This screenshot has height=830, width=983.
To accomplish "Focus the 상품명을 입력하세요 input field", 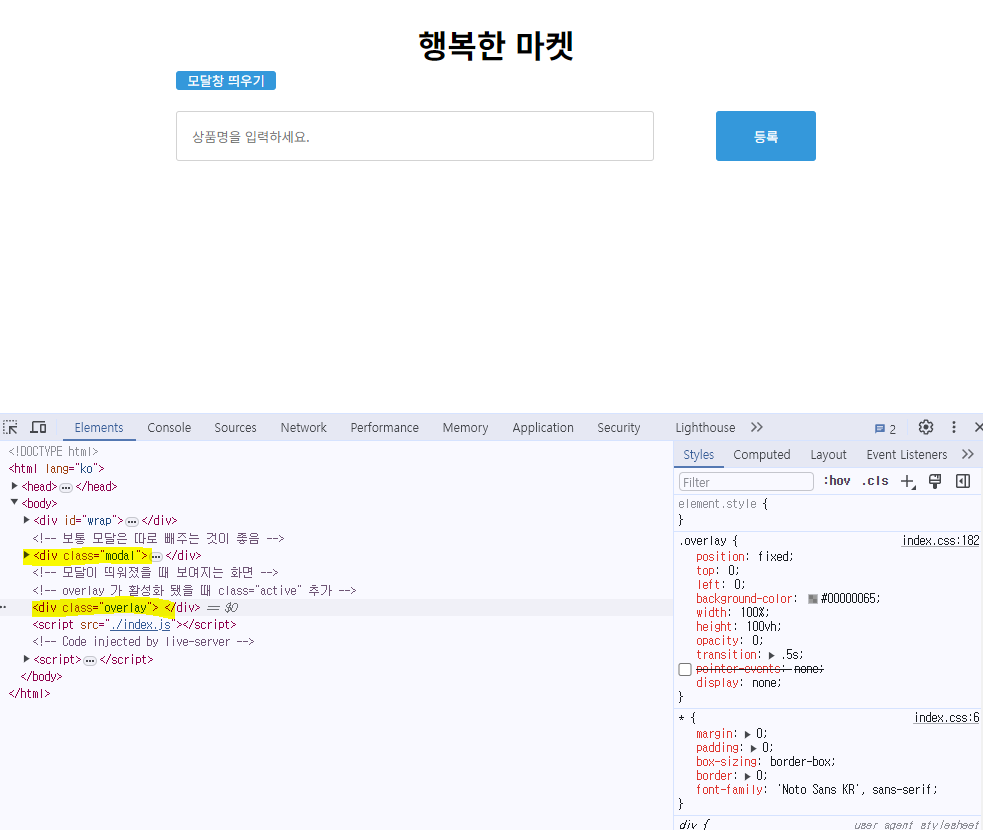I will 414,136.
